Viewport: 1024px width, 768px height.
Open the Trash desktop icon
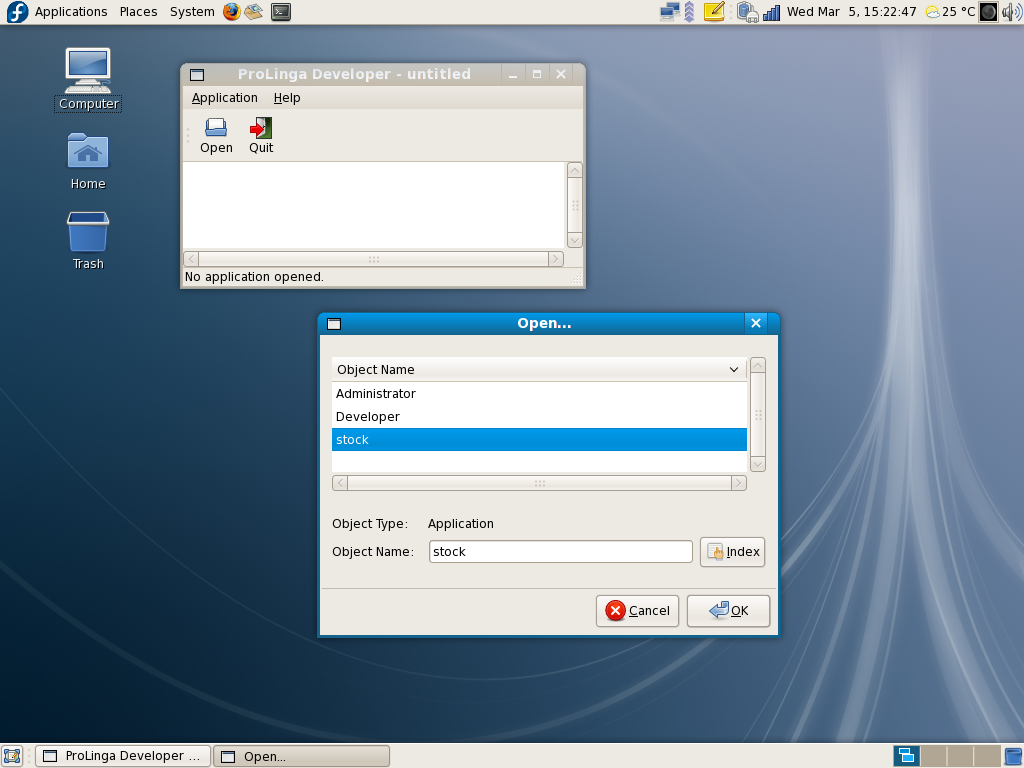click(x=88, y=241)
